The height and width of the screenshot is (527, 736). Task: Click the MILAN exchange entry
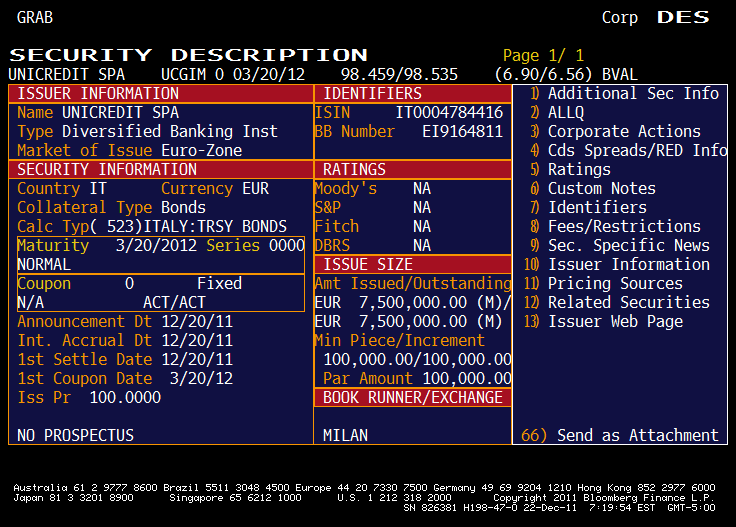click(345, 435)
